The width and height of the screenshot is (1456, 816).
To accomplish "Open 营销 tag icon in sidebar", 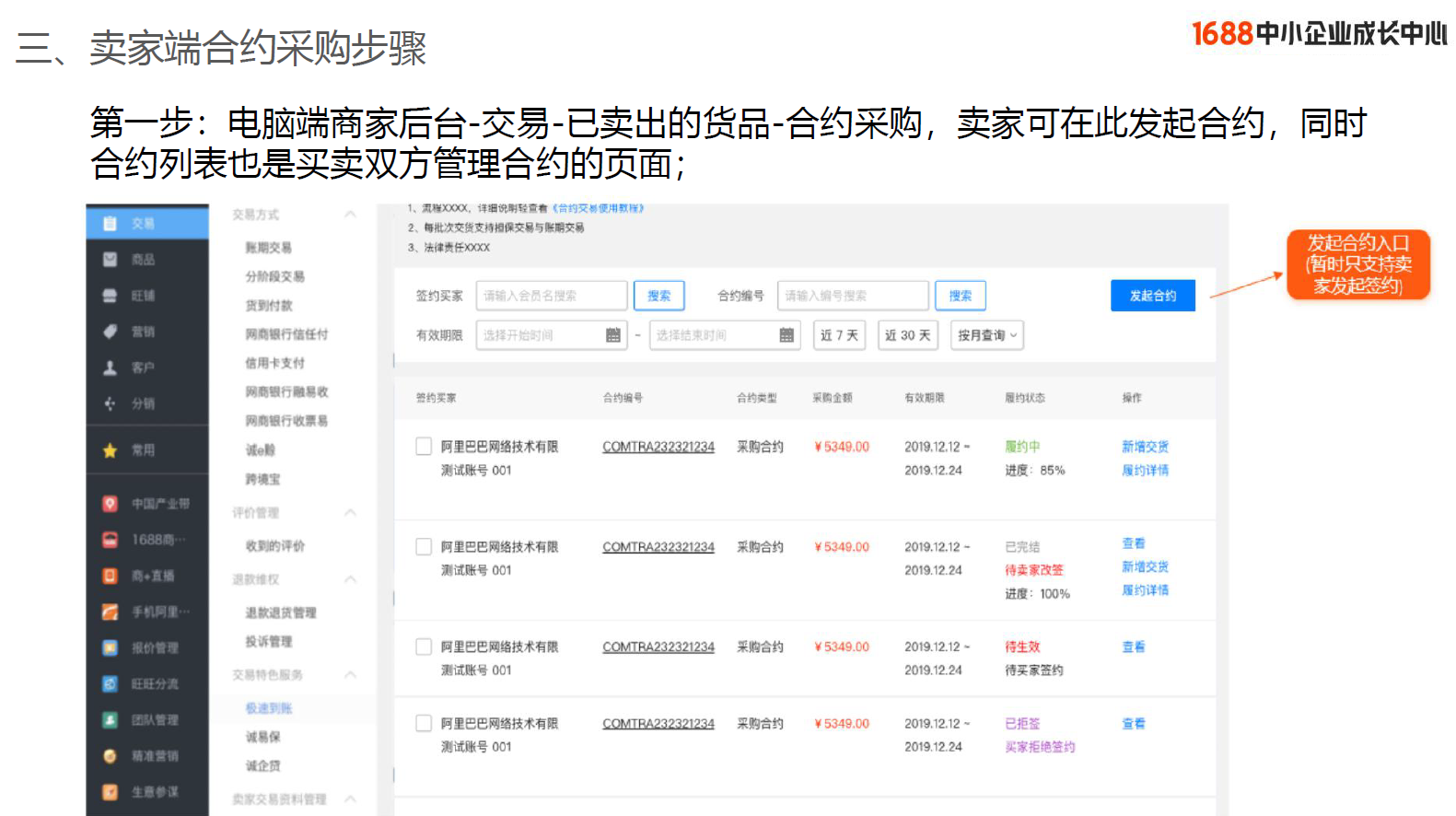I will click(x=111, y=332).
